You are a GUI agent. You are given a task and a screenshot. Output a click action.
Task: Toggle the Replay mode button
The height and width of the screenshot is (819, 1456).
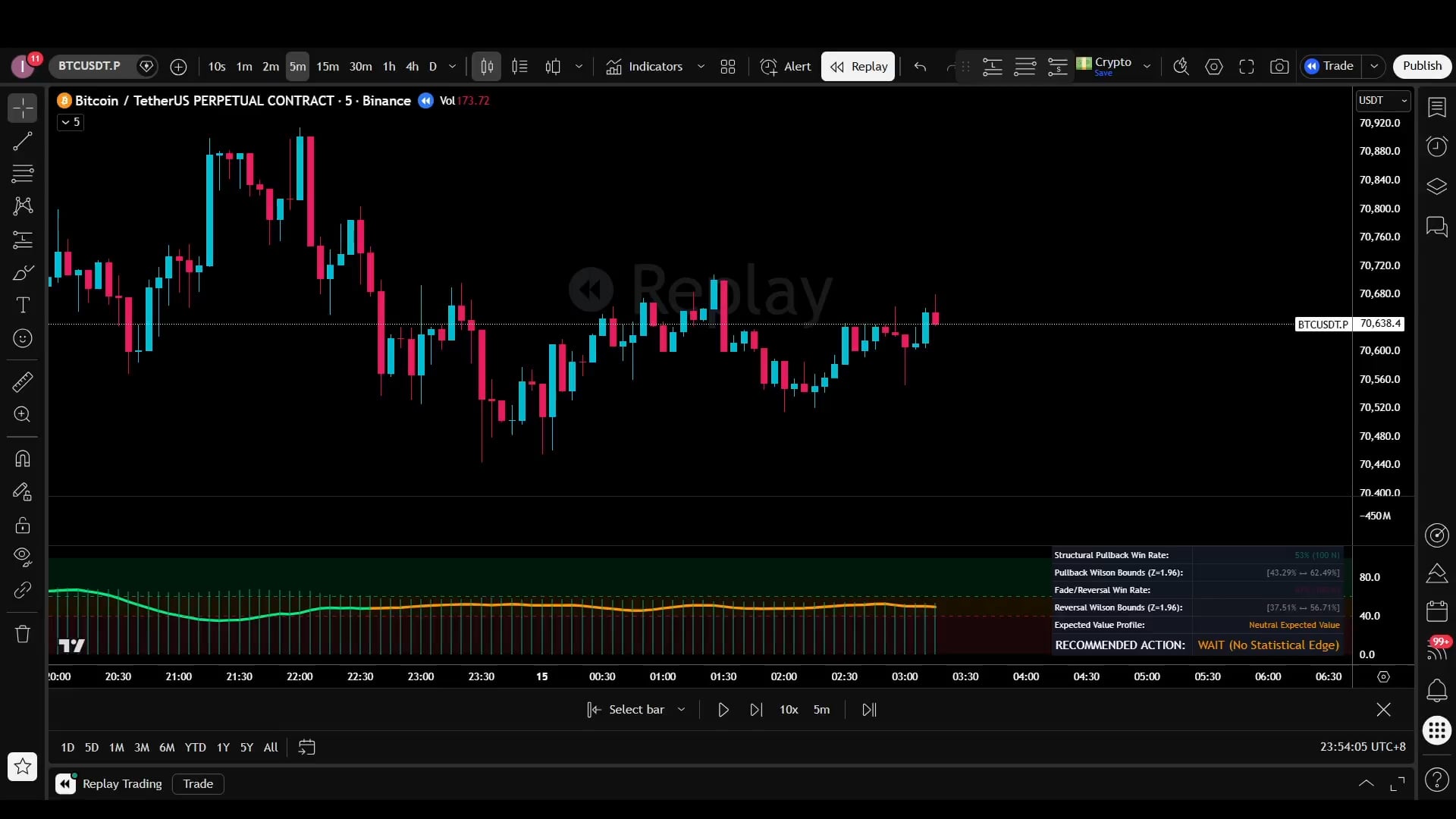pos(858,67)
